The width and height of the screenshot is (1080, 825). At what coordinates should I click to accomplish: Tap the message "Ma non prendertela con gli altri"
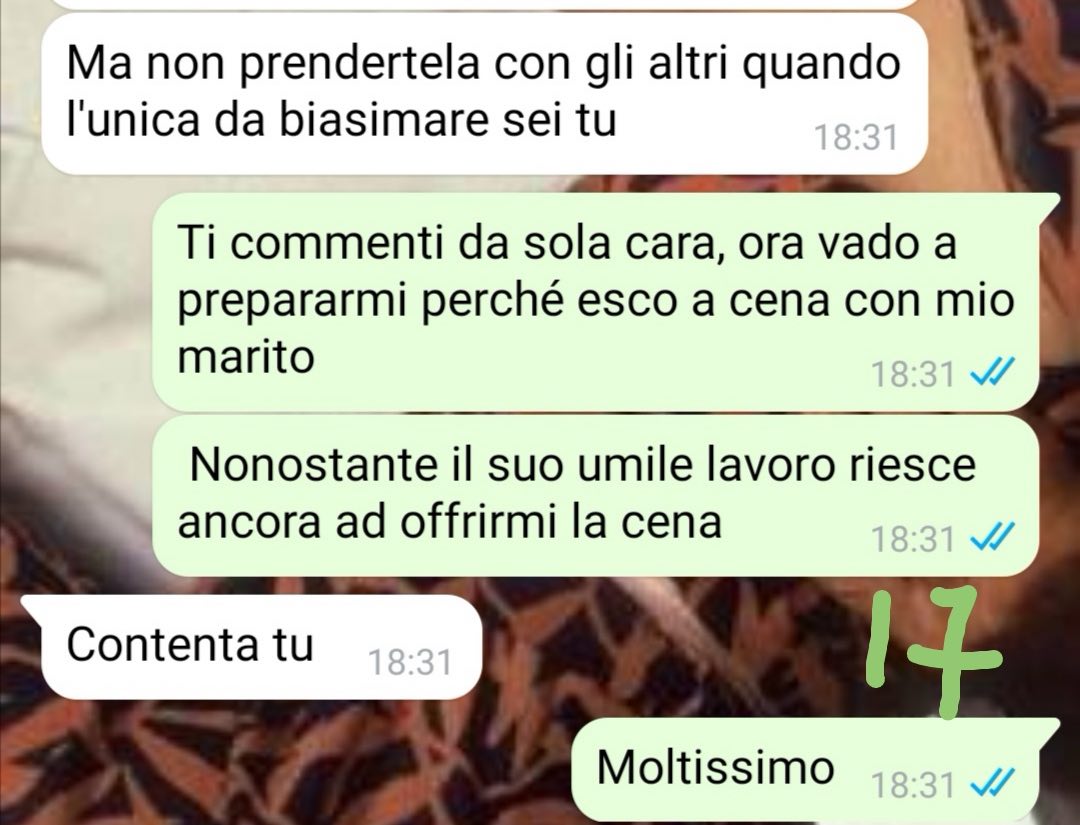click(x=484, y=93)
